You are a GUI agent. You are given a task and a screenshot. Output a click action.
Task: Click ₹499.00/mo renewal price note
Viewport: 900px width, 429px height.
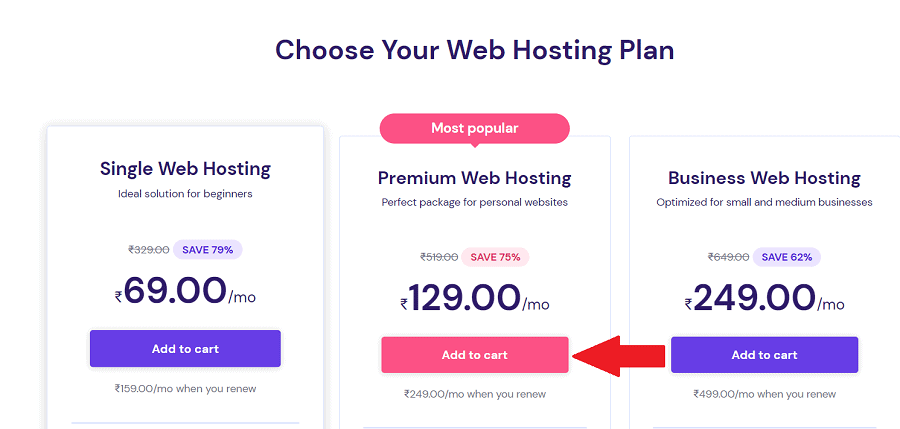[764, 394]
